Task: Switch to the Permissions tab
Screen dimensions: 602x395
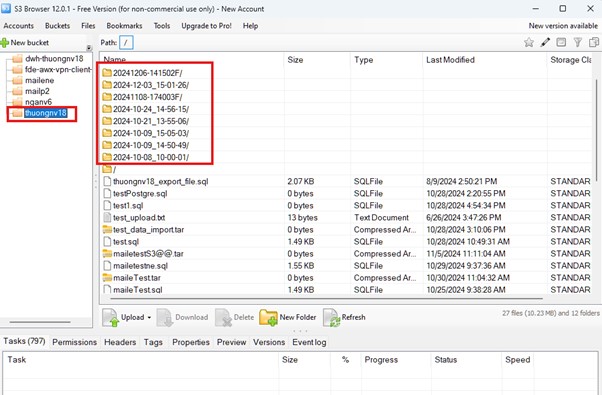Action: (74, 342)
